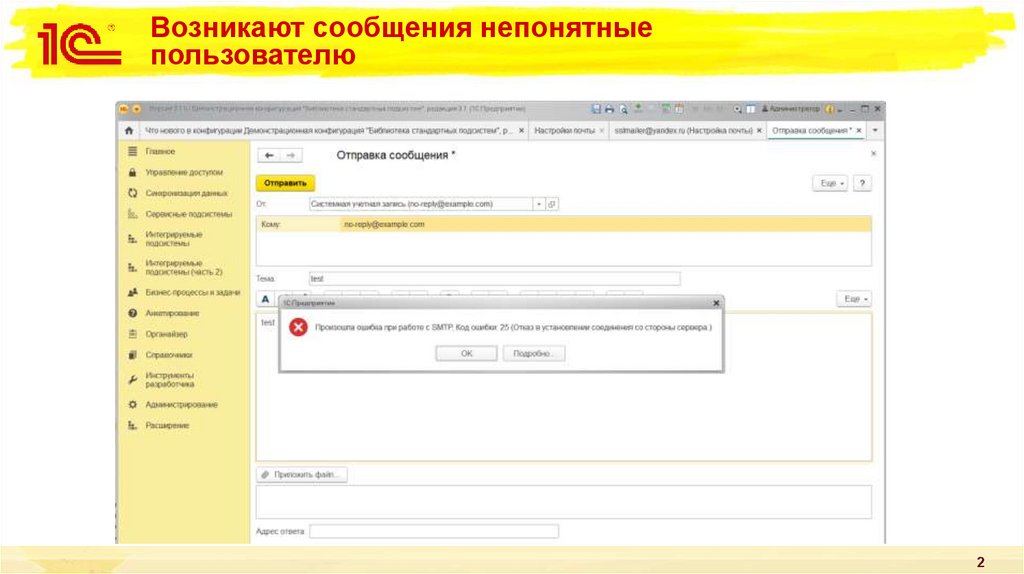The image size is (1024, 574).
Task: Navigate forward with the right arrow
Action: coord(291,155)
